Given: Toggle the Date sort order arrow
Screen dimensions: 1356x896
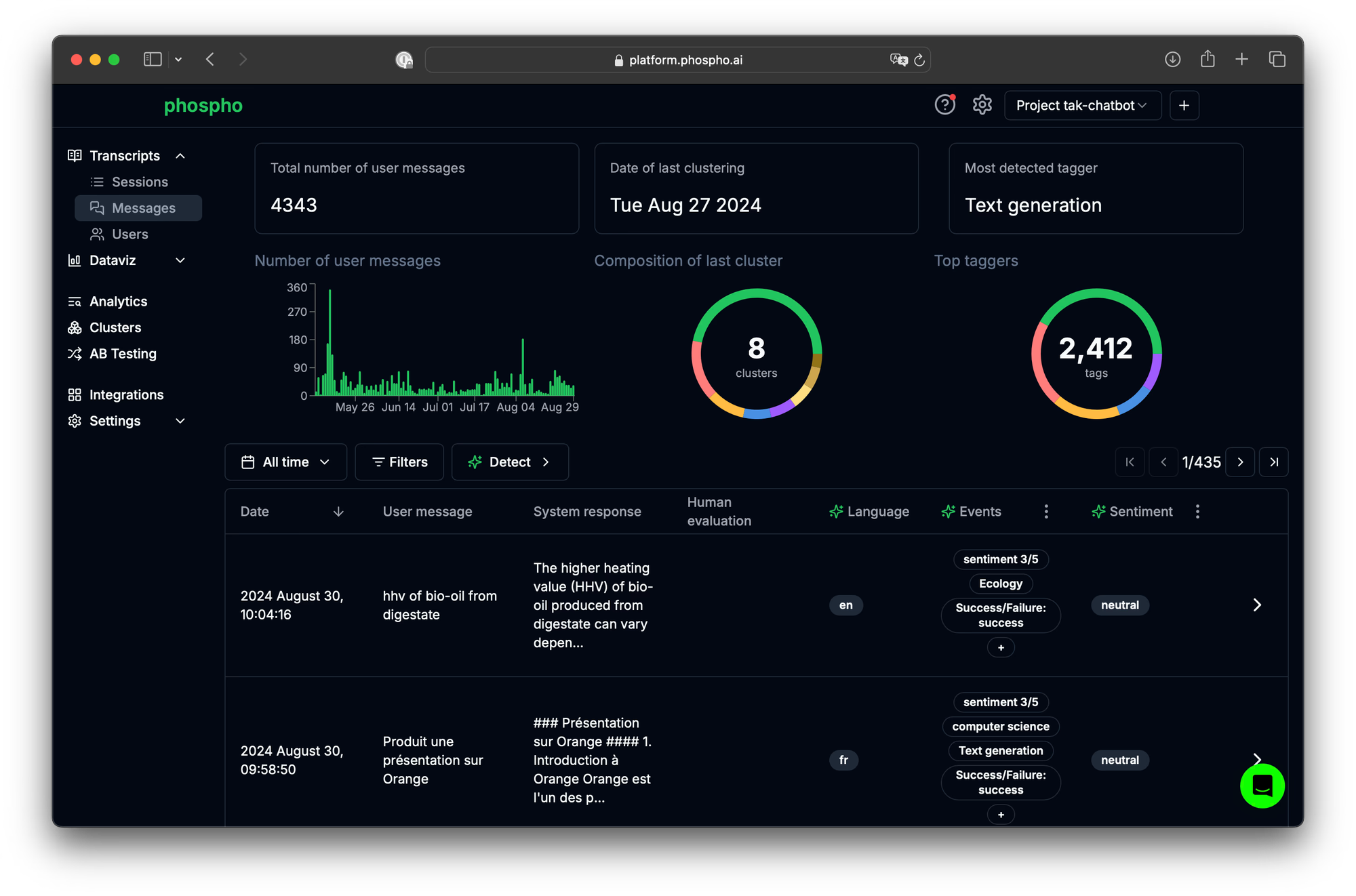Looking at the screenshot, I should click(x=338, y=512).
